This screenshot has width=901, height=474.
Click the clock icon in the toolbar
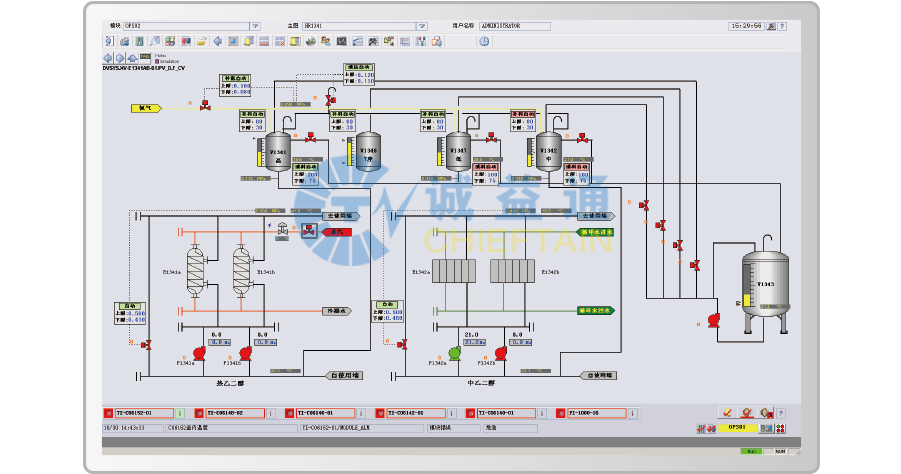click(x=484, y=42)
